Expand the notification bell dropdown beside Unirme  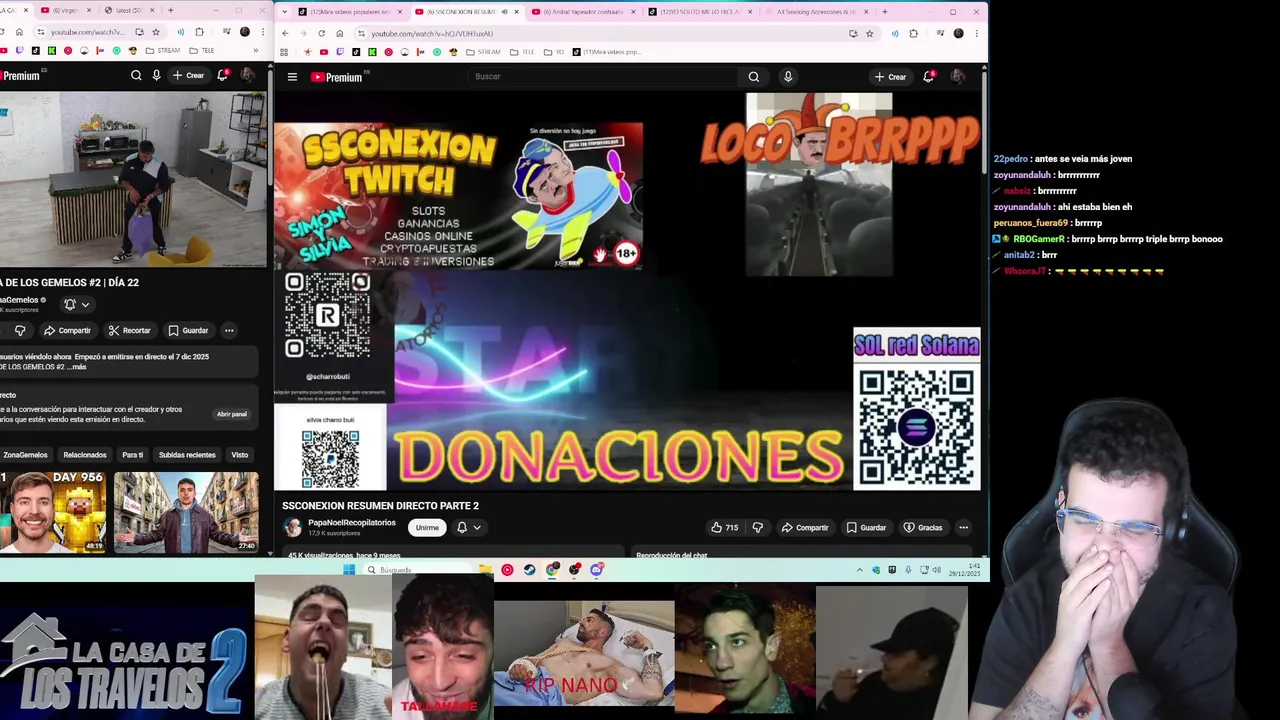(468, 528)
